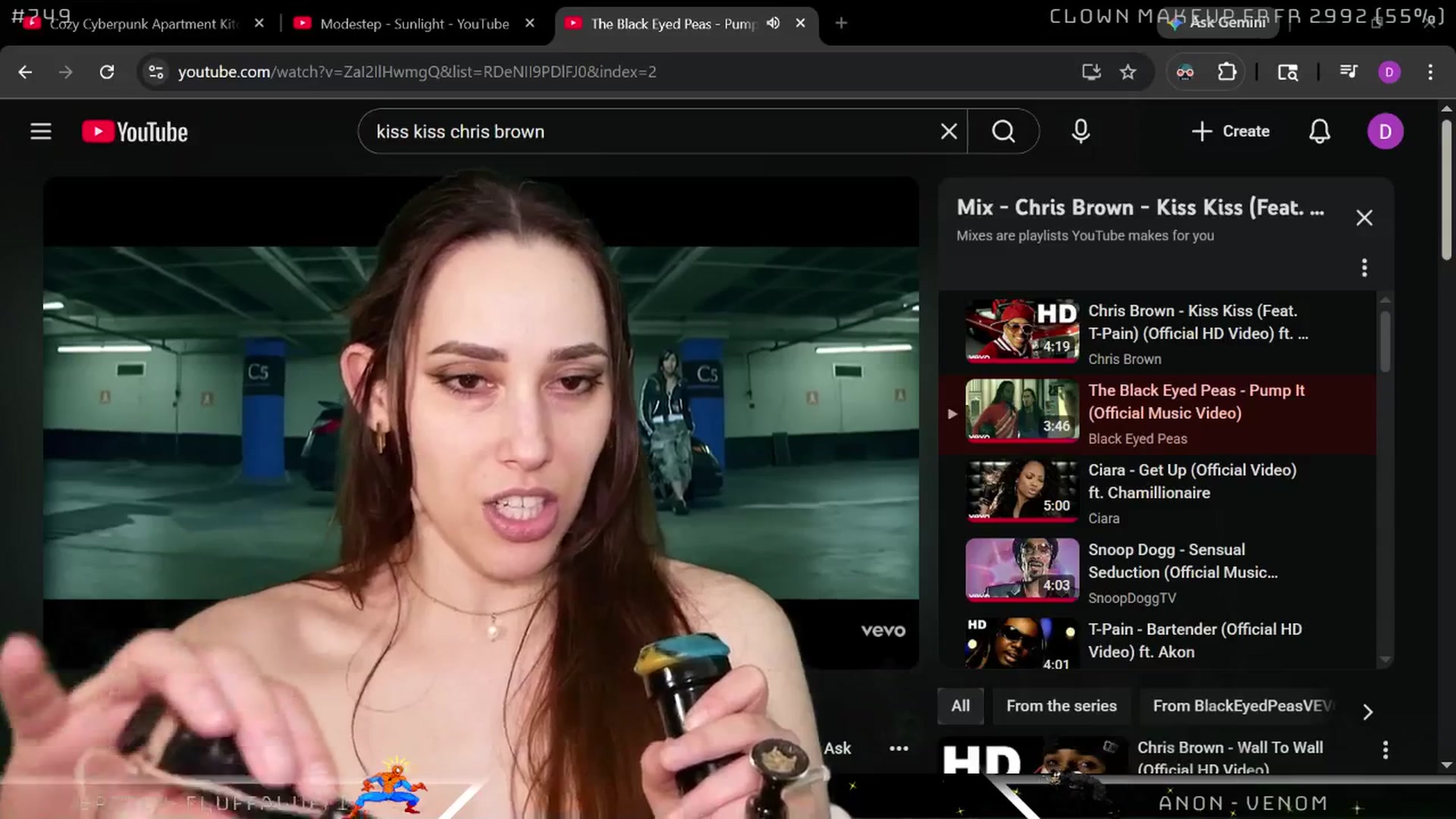Mute the Black Eyed Peas tab audio

pyautogui.click(x=773, y=24)
